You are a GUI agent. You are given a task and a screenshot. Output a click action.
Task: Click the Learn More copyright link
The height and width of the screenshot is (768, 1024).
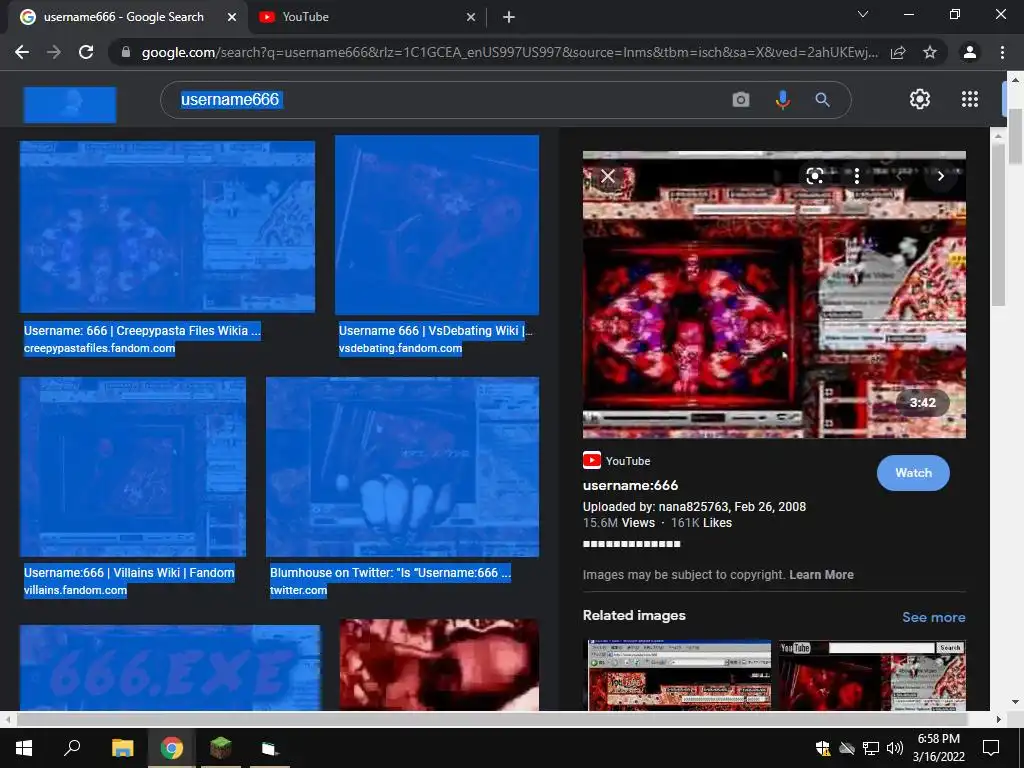pyautogui.click(x=821, y=575)
